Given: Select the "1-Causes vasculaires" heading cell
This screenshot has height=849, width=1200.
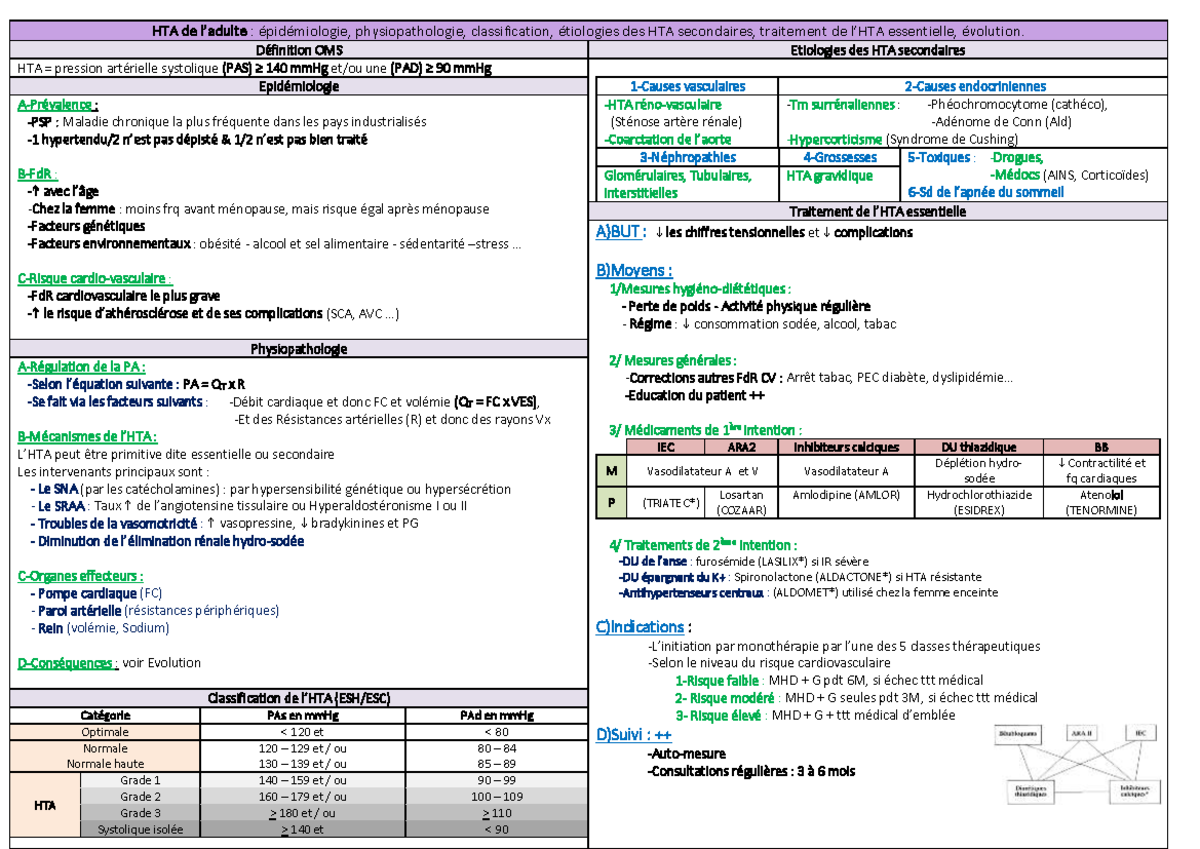Looking at the screenshot, I should click(x=687, y=87).
